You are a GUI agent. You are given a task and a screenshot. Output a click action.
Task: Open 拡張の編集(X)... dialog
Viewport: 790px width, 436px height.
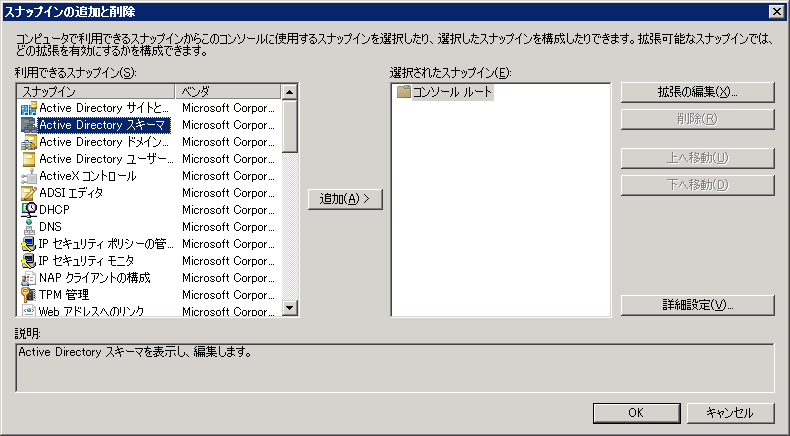(x=698, y=92)
